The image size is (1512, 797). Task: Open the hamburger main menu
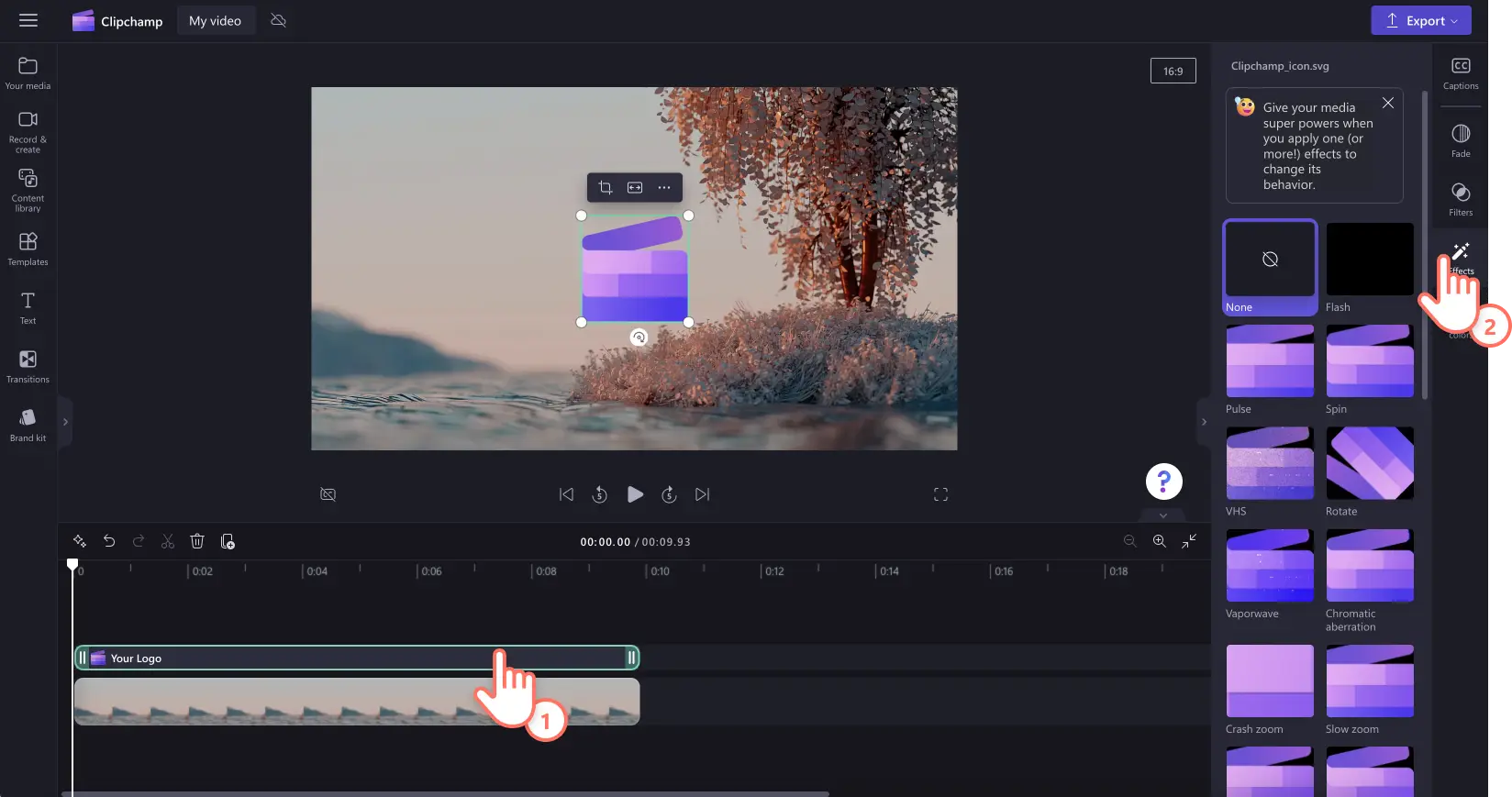28,20
